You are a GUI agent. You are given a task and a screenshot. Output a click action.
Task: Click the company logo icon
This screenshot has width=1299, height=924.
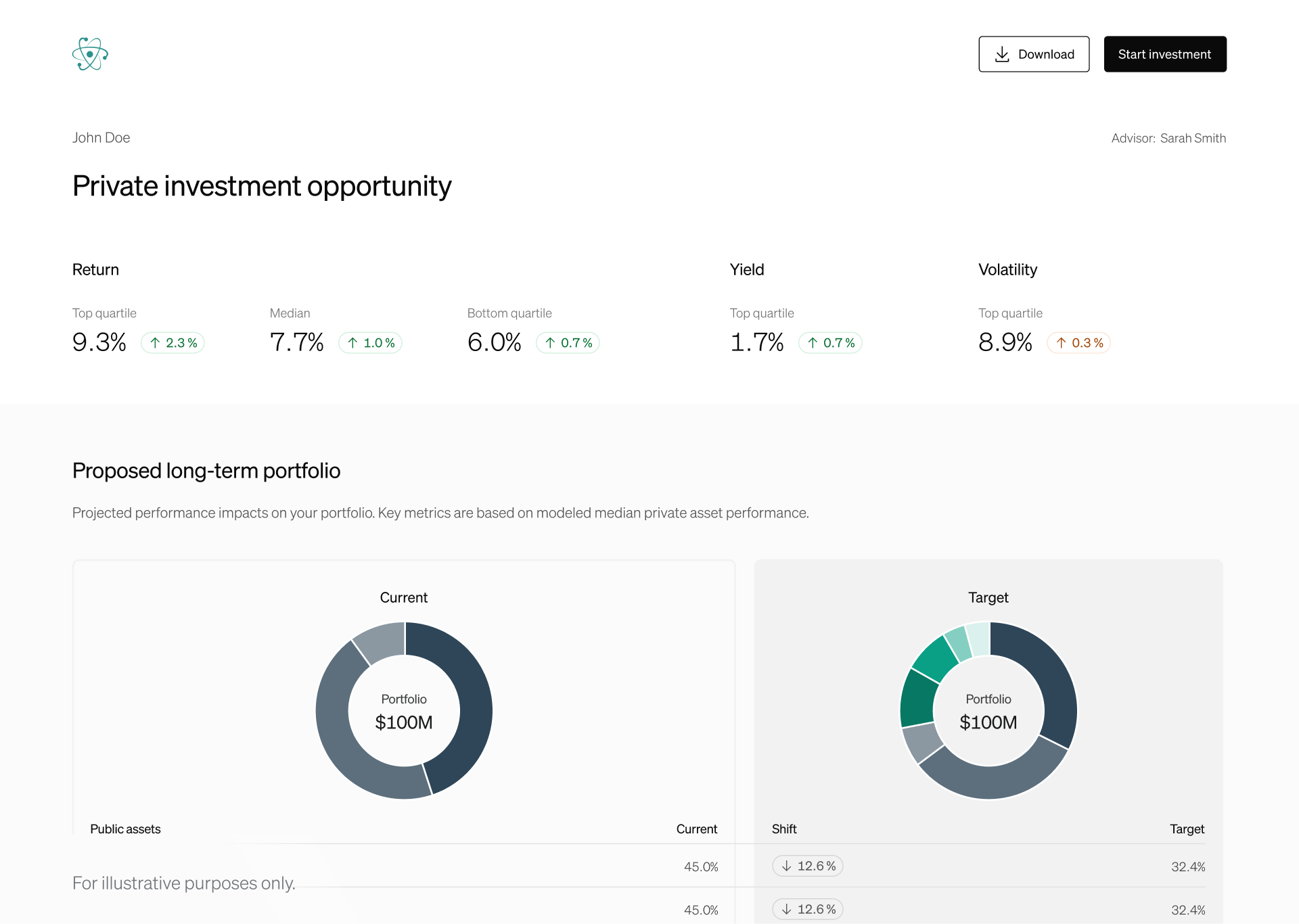90,53
